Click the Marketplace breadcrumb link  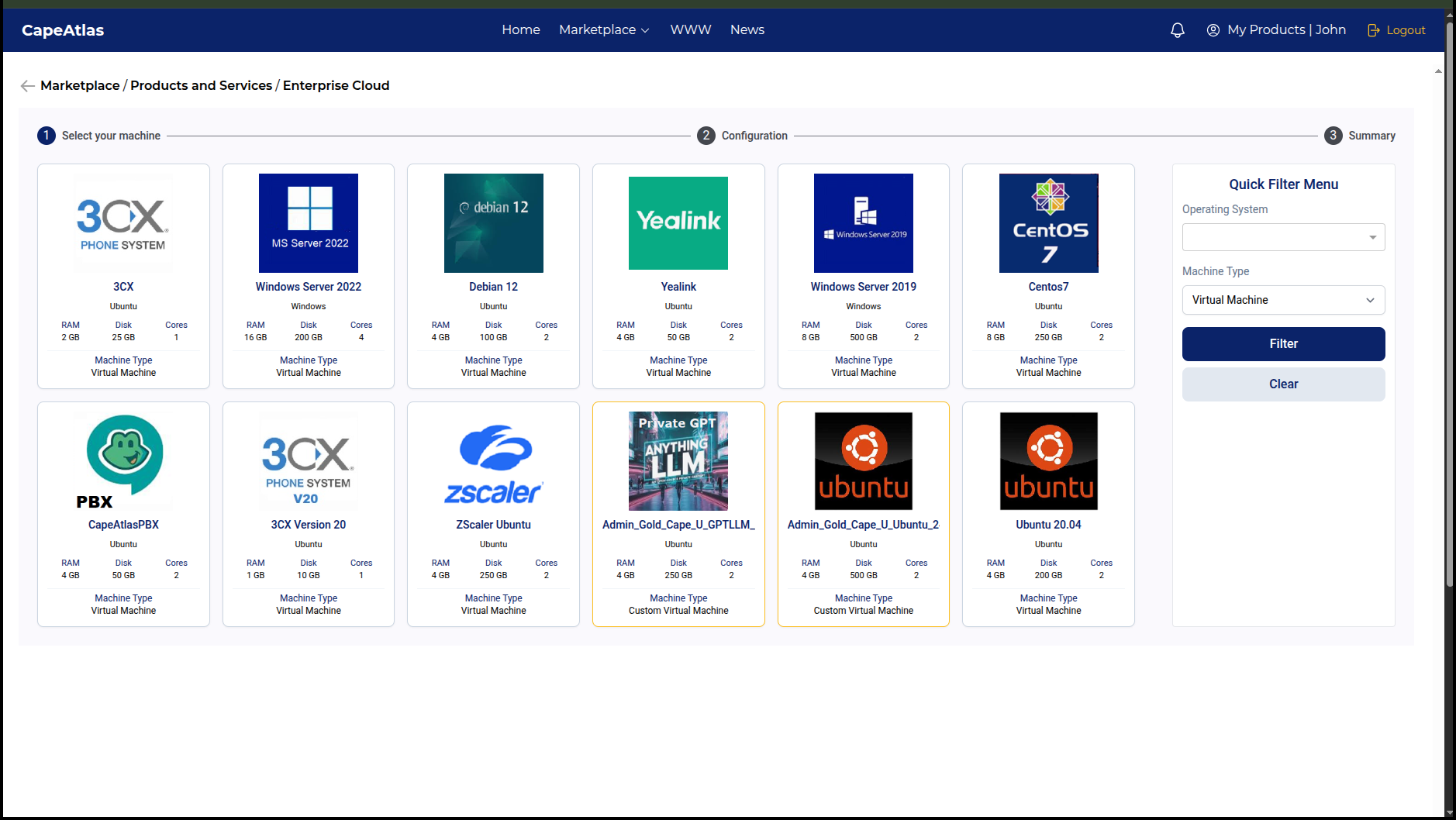coord(80,85)
